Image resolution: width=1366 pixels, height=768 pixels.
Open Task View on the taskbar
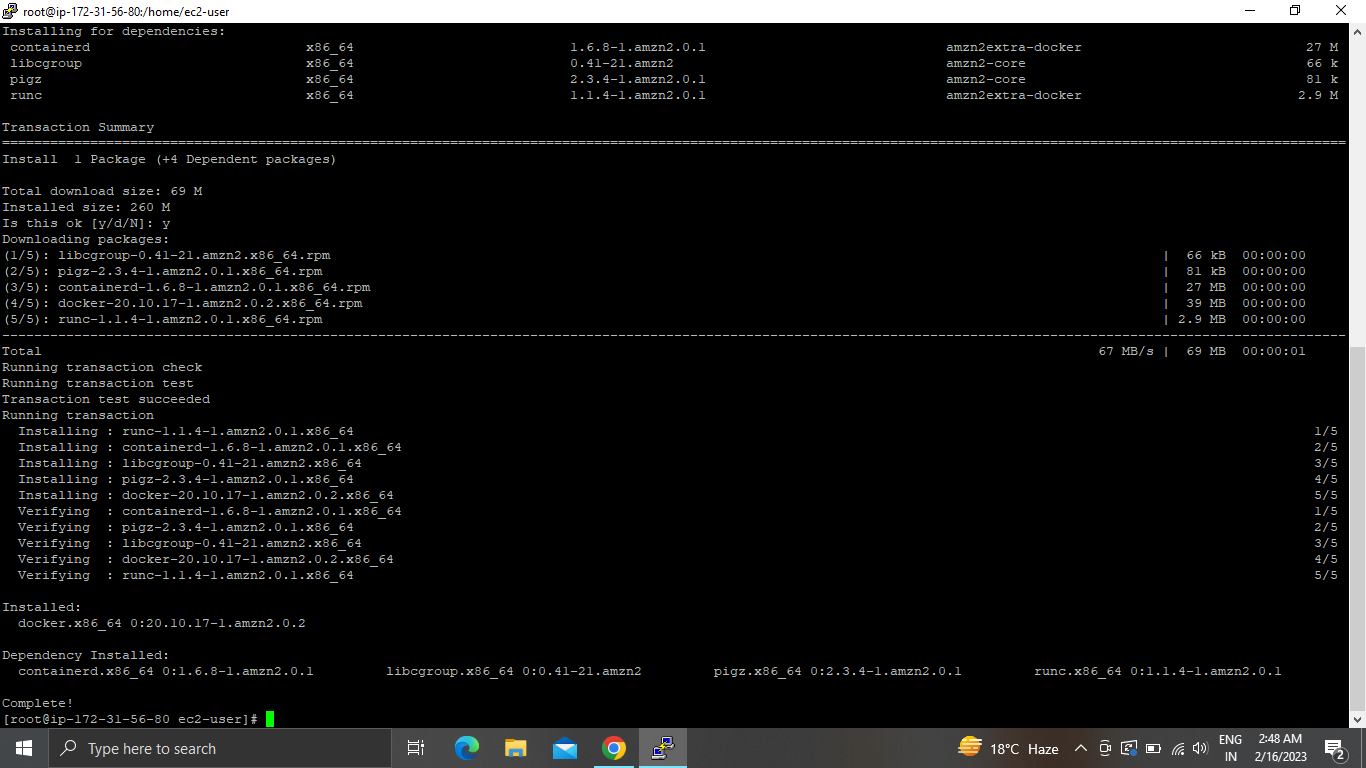(416, 748)
